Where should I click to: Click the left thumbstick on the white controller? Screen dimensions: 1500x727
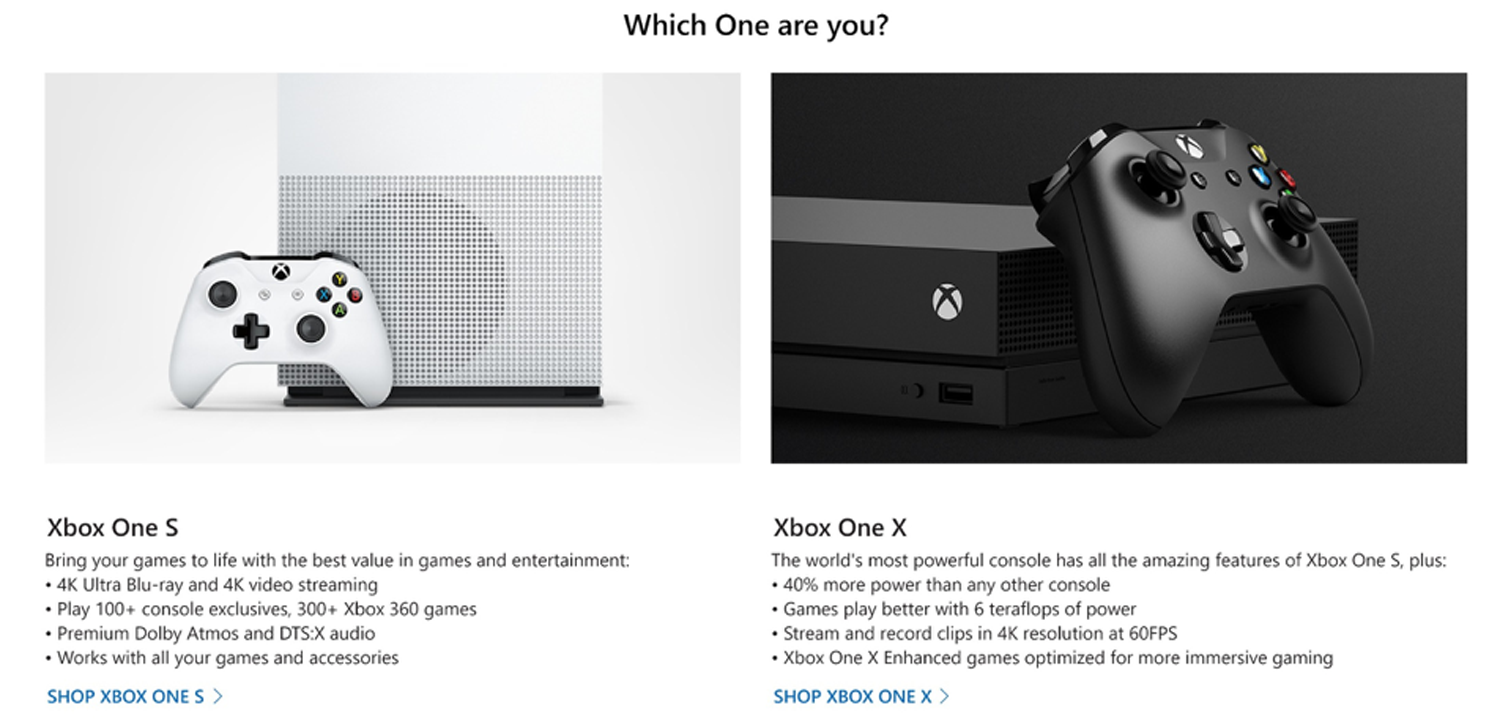tap(223, 294)
